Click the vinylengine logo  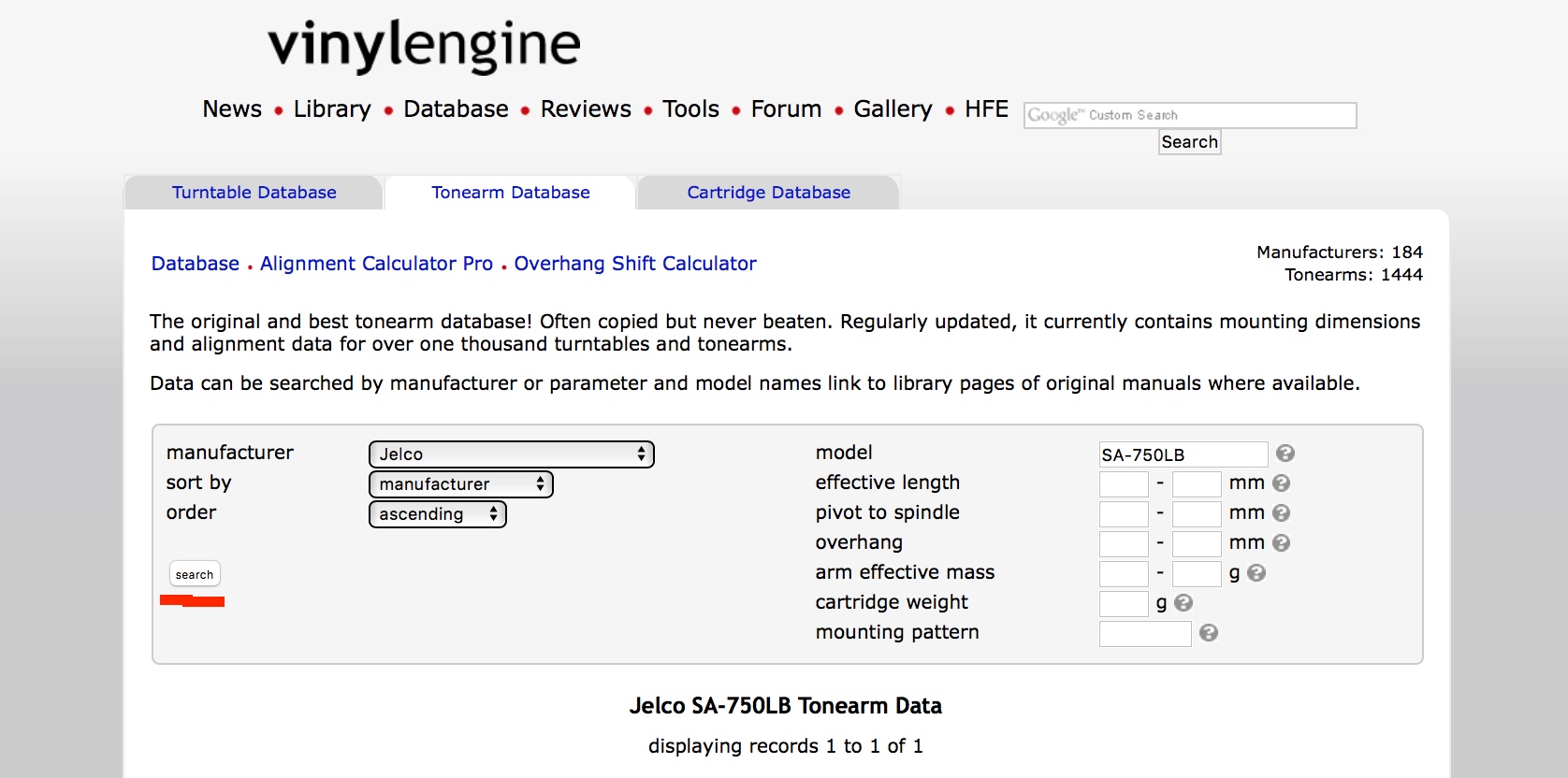coord(424,45)
